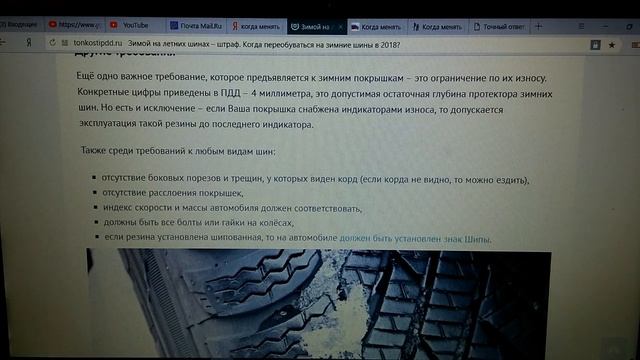Bookmark the page with star icon

click(x=611, y=45)
